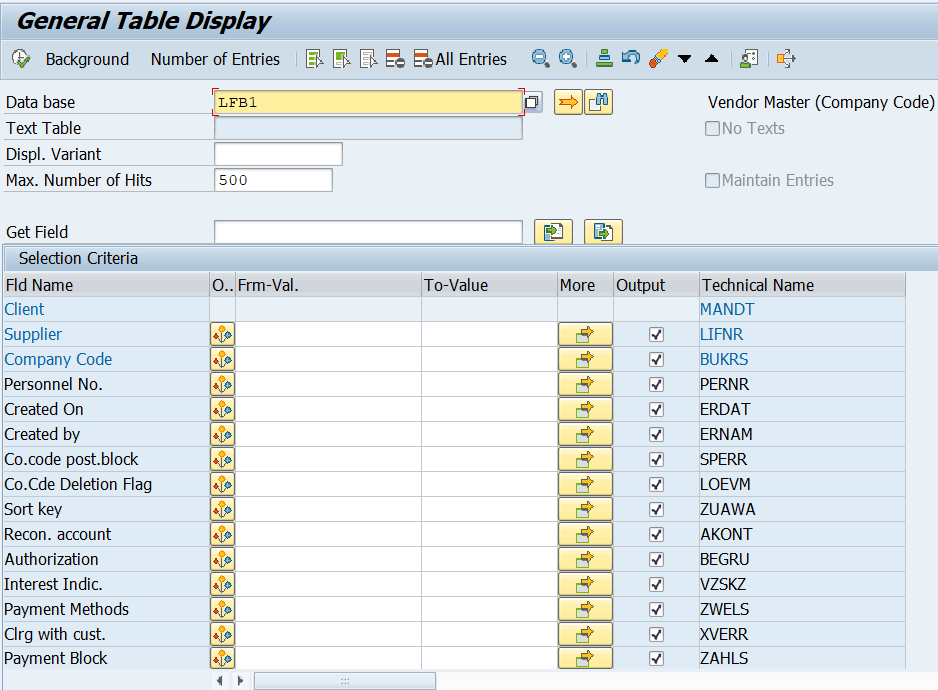The image size is (938, 690).
Task: Uncheck Output for Created by row
Action: 656,434
